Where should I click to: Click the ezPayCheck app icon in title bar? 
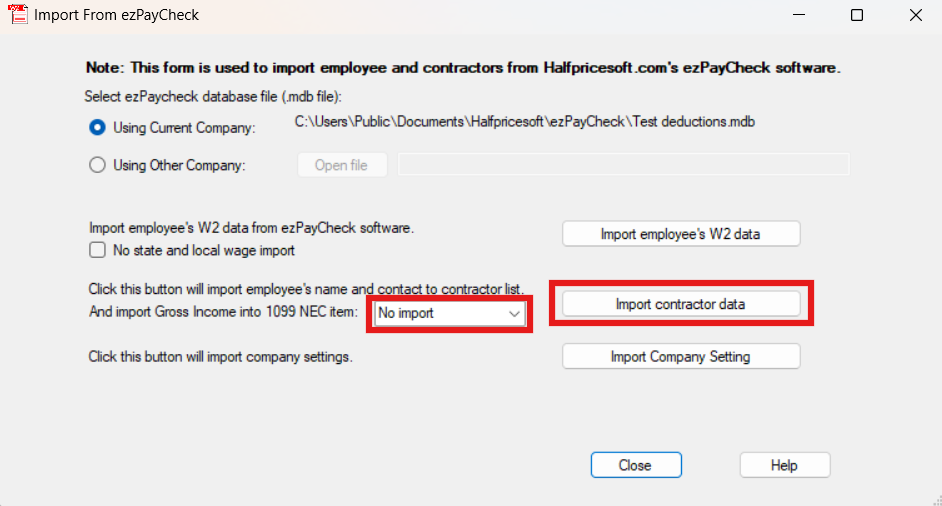pos(18,14)
